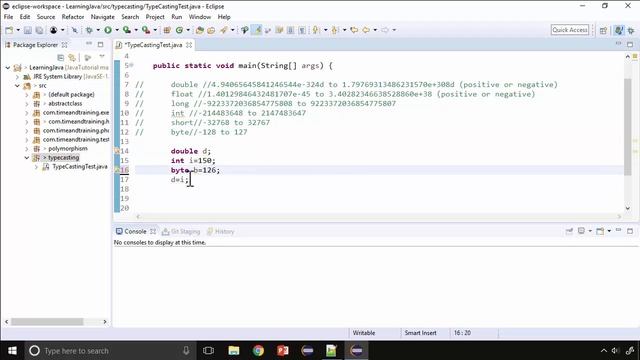Click the Open Console icon
The width and height of the screenshot is (640, 360).
coord(600,231)
